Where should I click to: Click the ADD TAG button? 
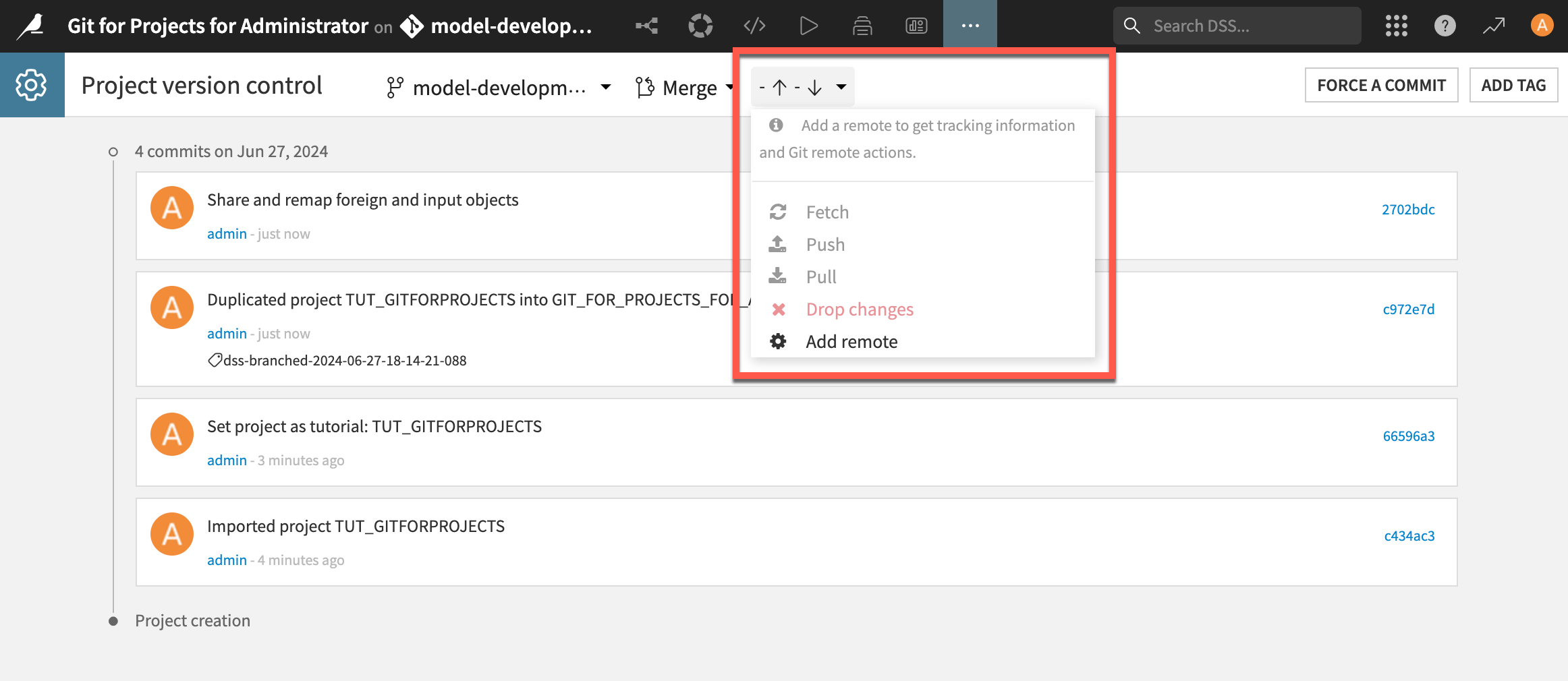point(1513,84)
